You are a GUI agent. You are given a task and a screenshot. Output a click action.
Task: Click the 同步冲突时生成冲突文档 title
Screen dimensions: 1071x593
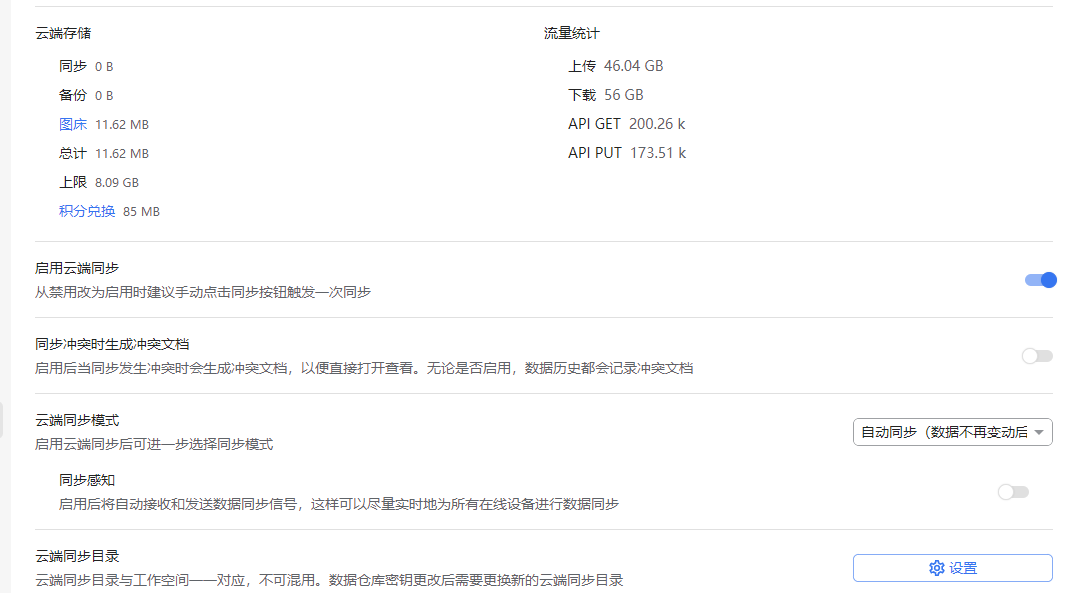pos(112,344)
